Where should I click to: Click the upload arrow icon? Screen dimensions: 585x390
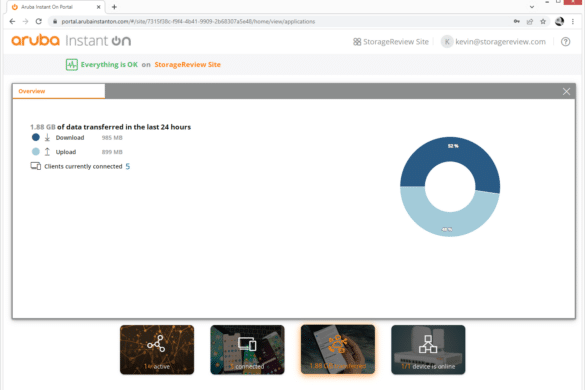(47, 152)
